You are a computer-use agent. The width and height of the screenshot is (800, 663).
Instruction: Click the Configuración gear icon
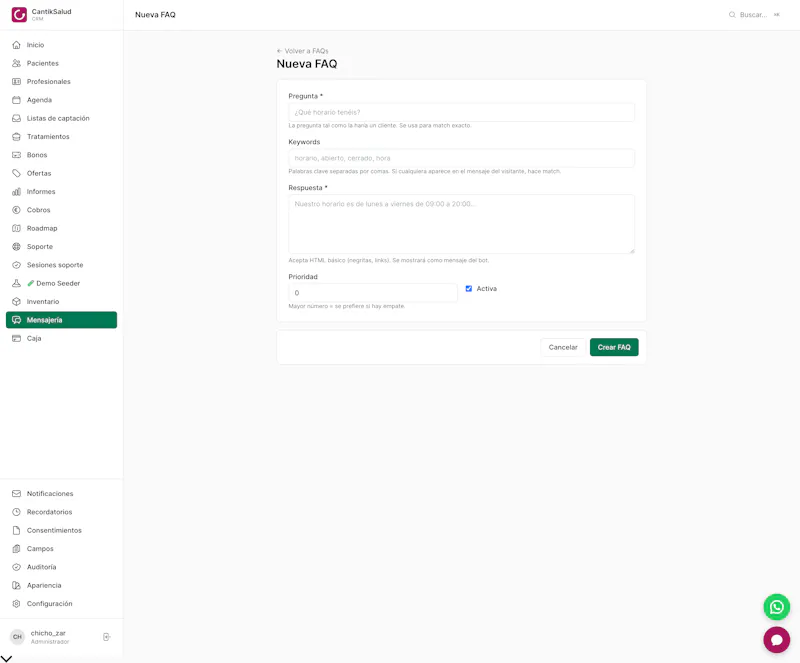16,604
